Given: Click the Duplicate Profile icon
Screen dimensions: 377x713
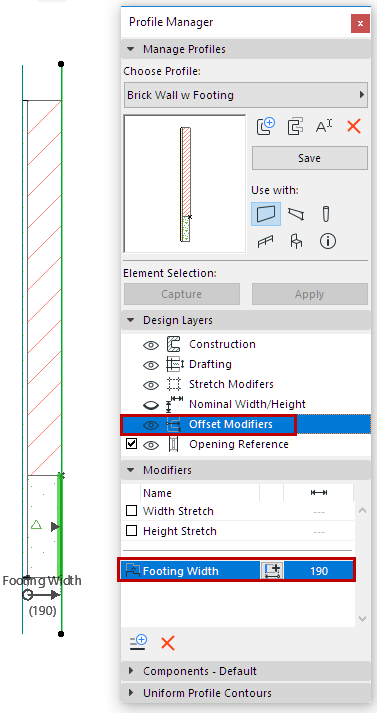Looking at the screenshot, I should [296, 126].
